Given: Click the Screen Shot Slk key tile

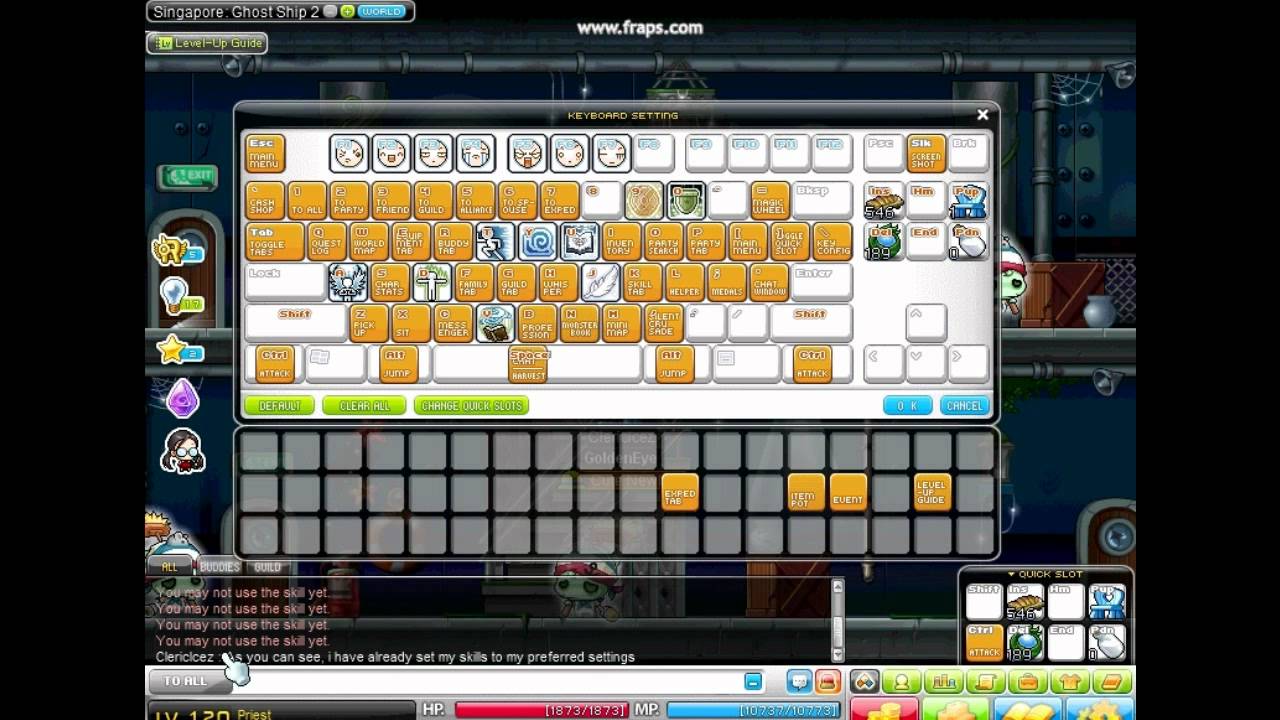Looking at the screenshot, I should 926,154.
